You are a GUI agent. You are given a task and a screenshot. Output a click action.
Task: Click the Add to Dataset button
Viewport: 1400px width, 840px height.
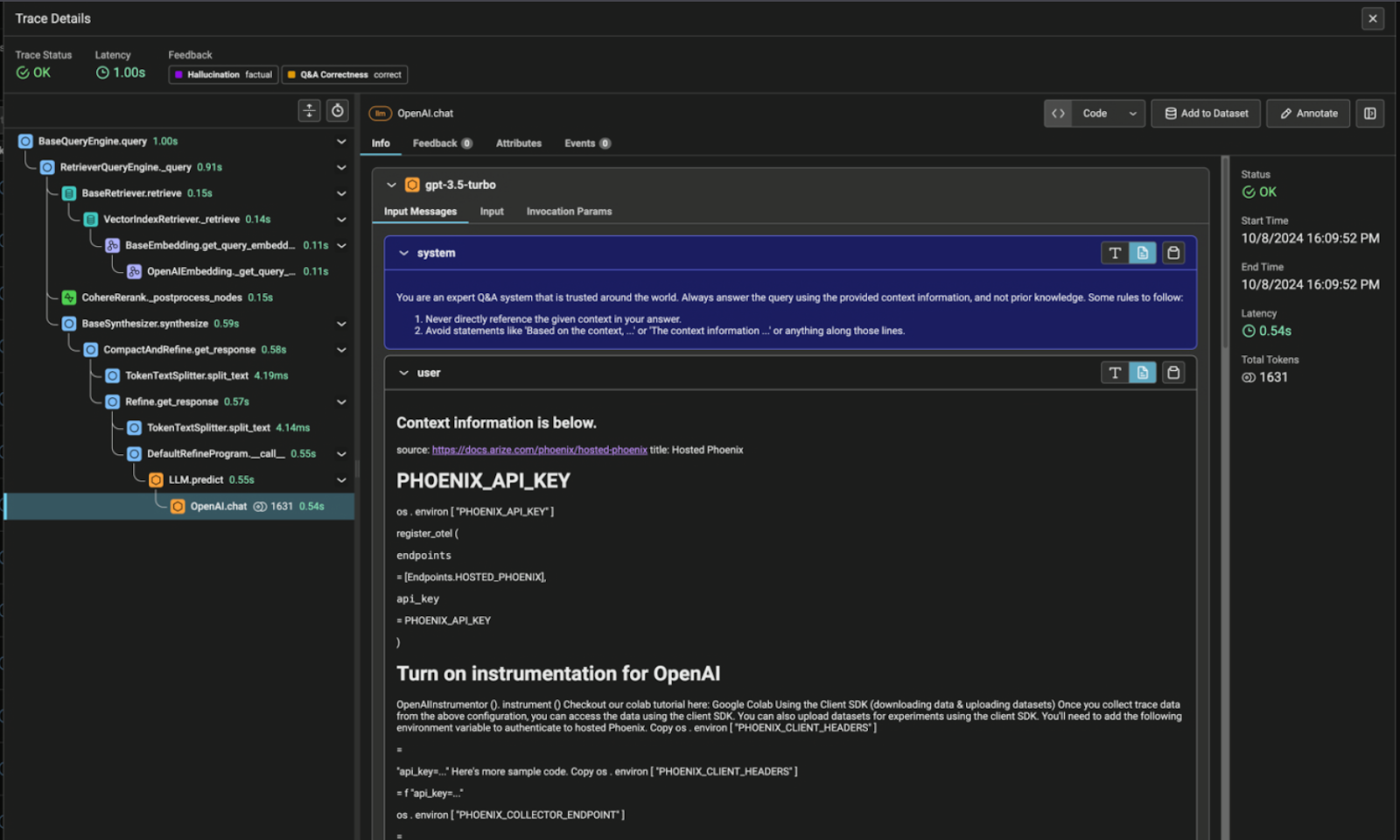1205,113
